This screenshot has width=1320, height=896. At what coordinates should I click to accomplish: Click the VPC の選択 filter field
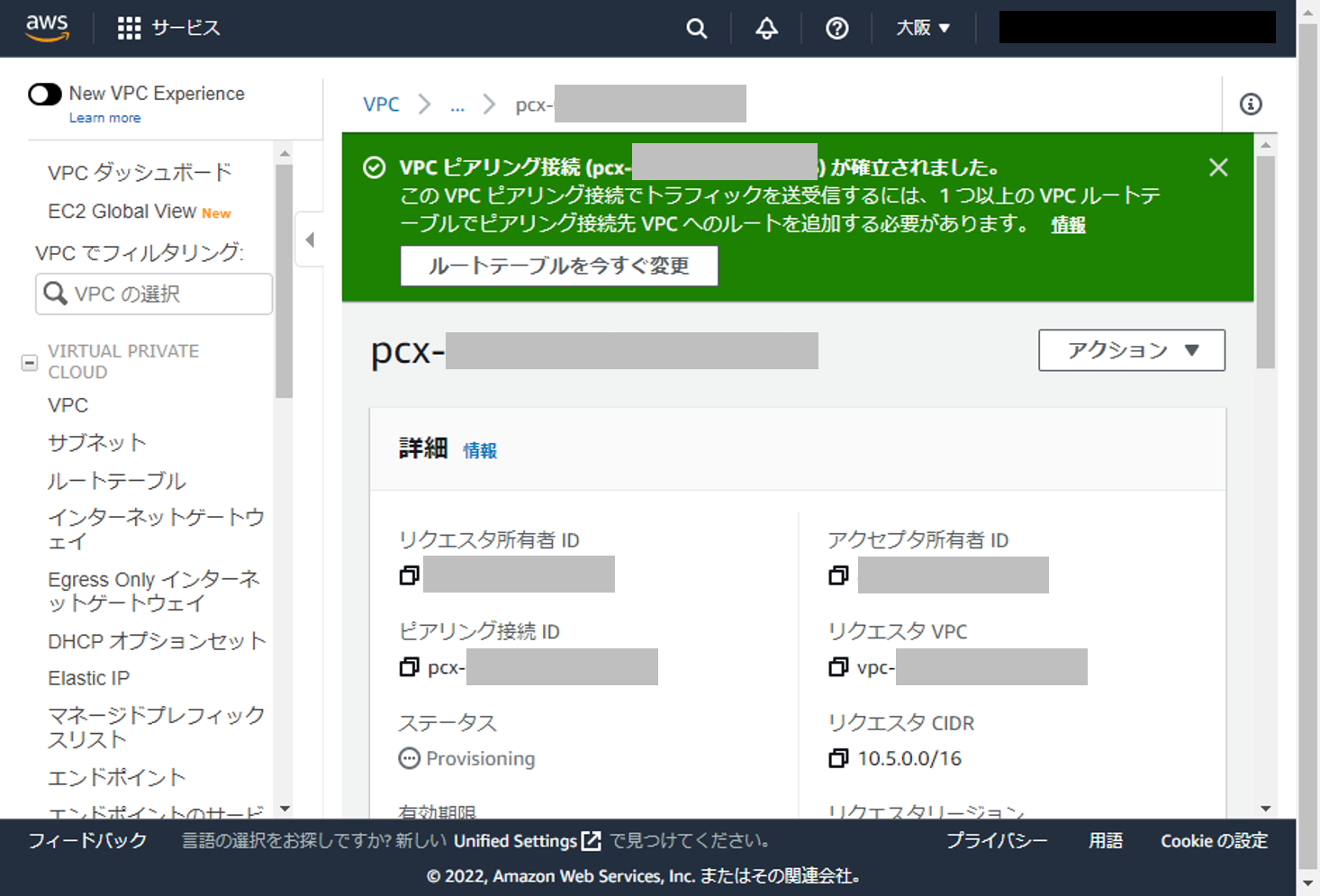click(154, 294)
